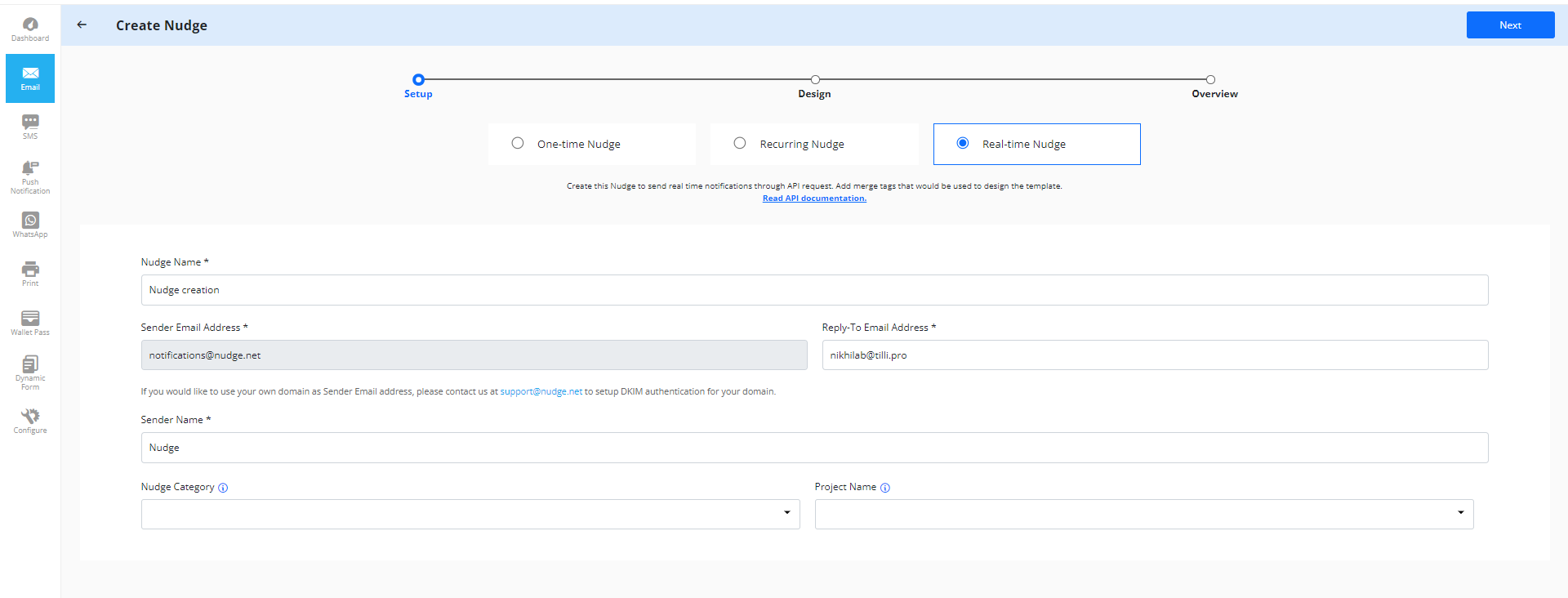Open the Print sidebar icon

(30, 274)
